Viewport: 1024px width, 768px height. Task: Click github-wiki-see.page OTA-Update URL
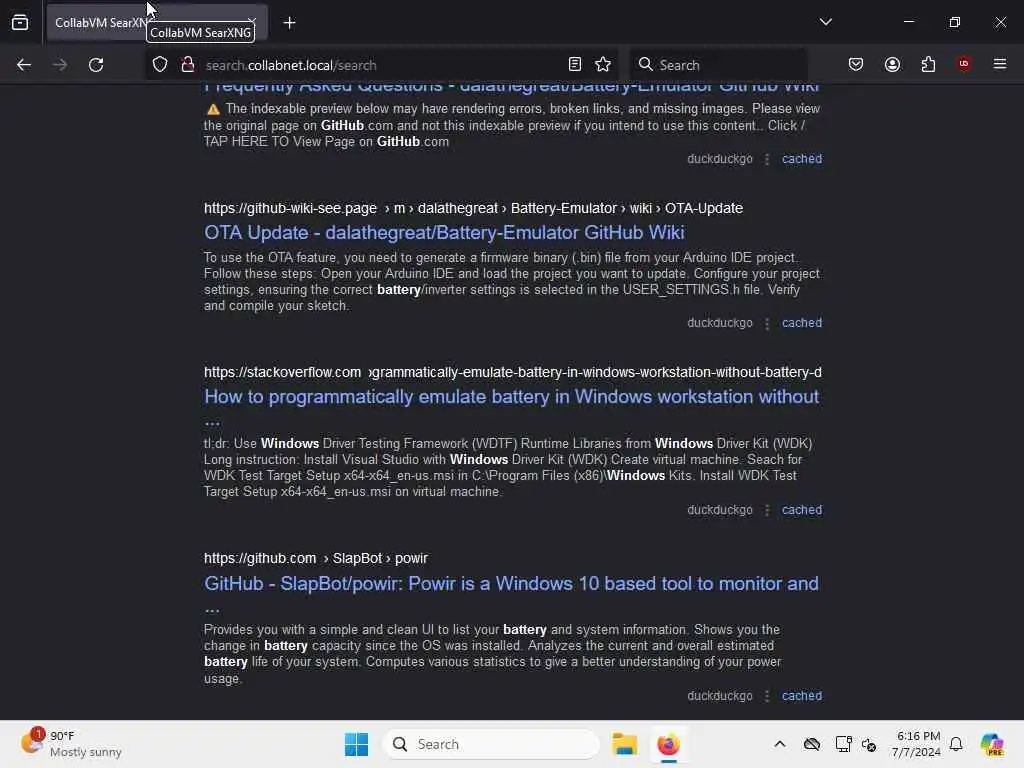(x=473, y=208)
